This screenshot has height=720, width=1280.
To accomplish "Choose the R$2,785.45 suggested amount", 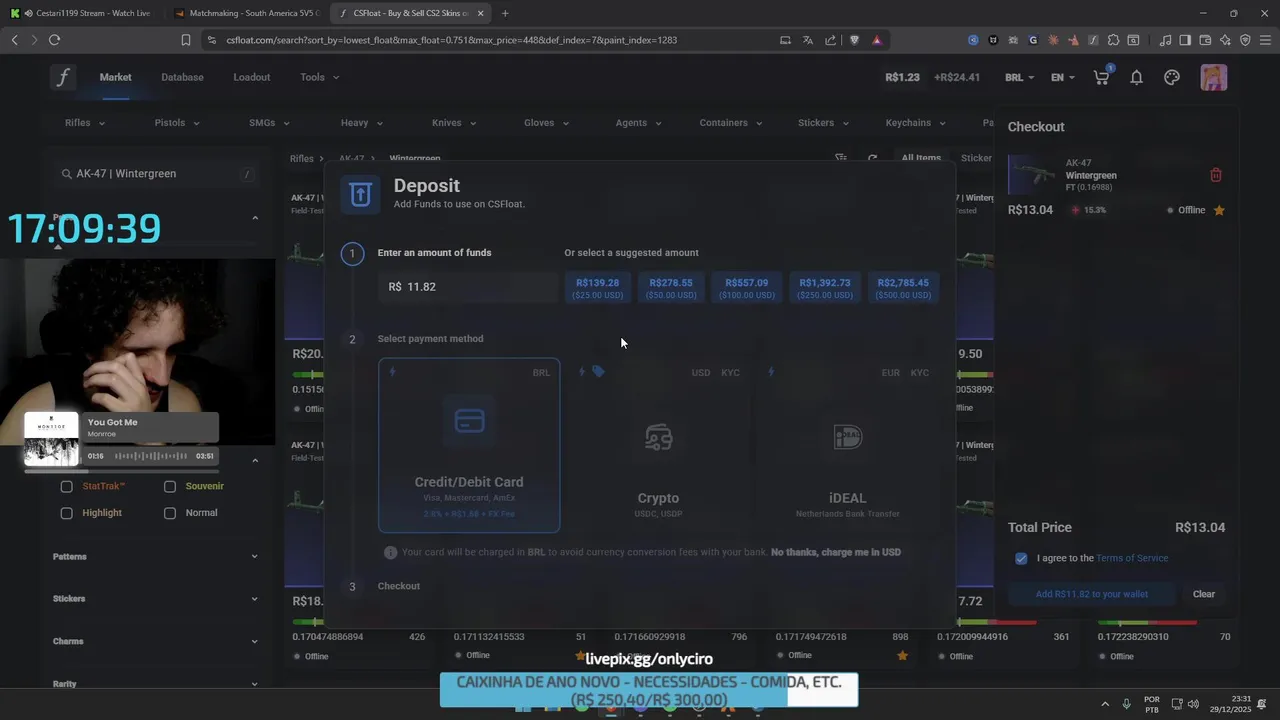I will coord(903,288).
